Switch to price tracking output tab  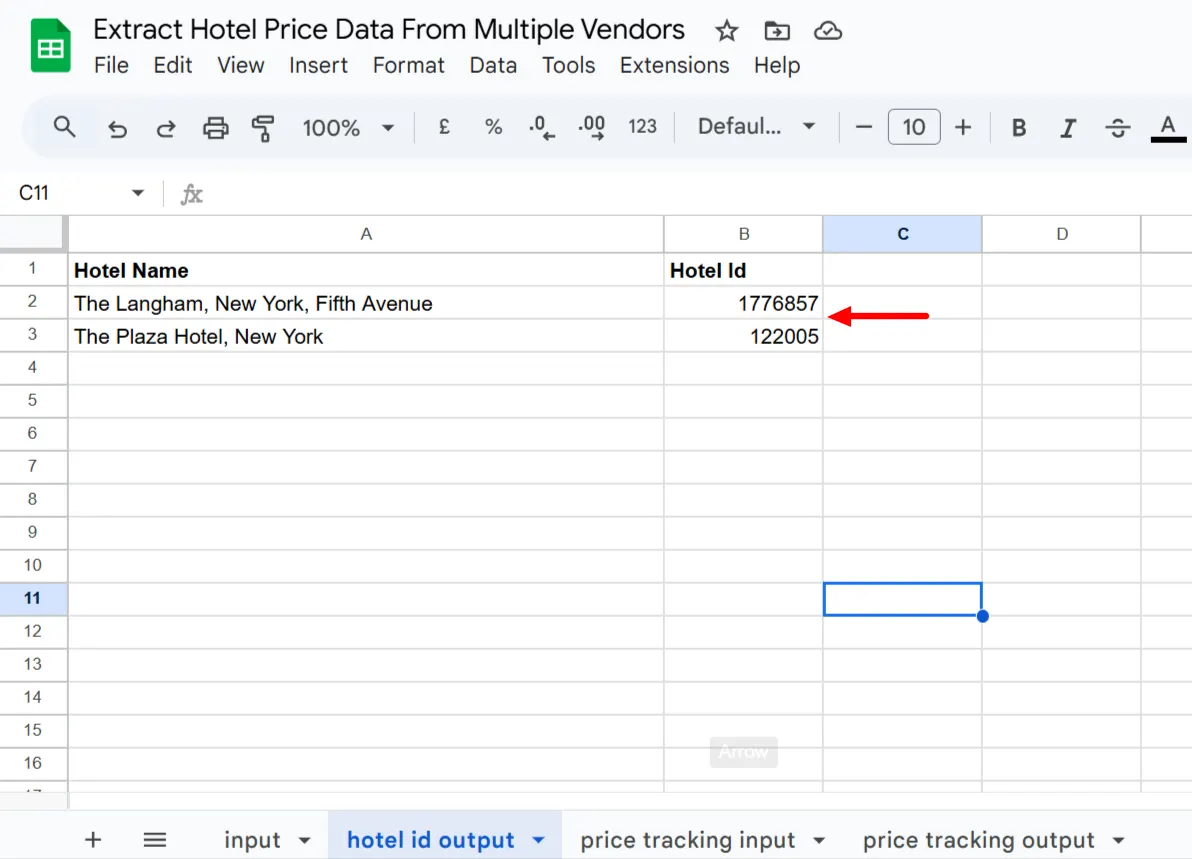click(x=978, y=840)
